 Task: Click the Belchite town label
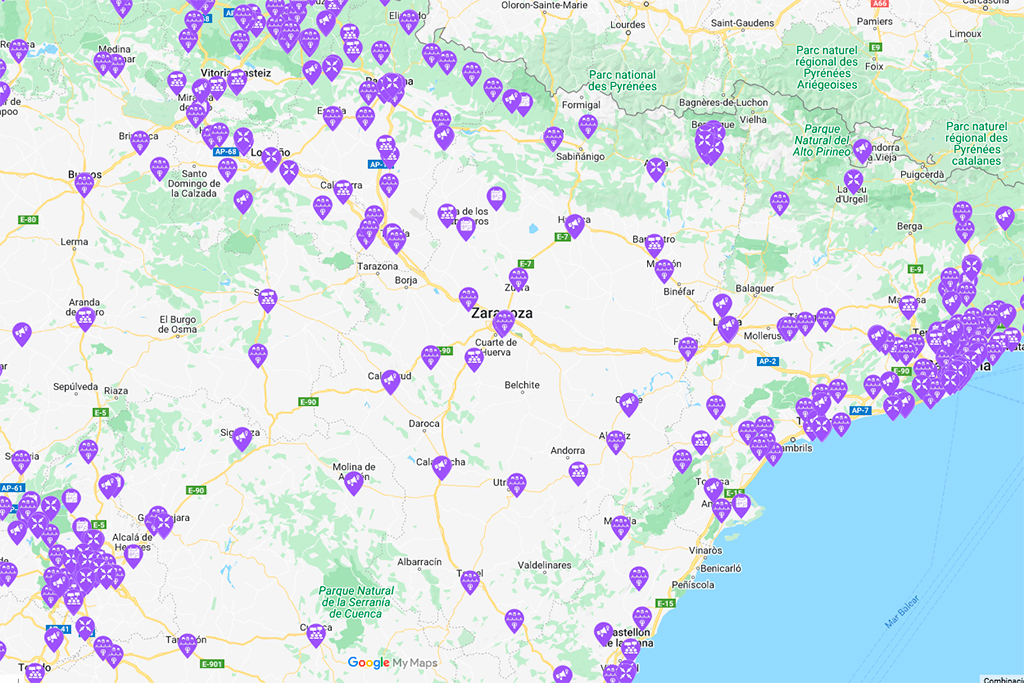tap(522, 385)
